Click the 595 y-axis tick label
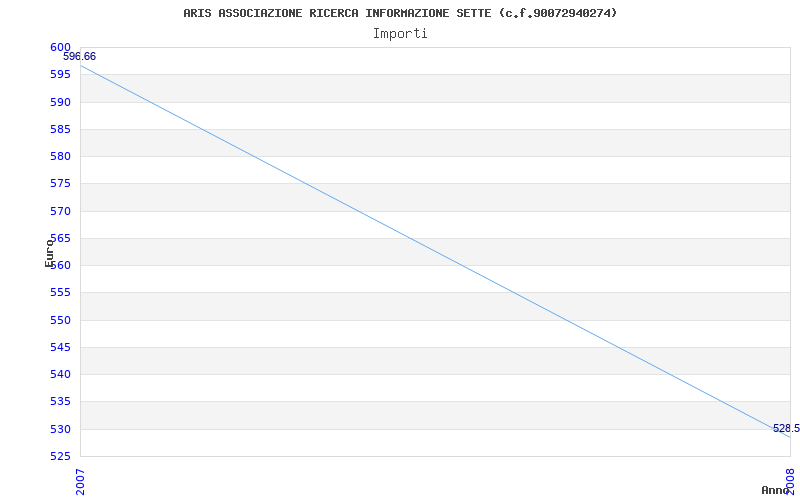Viewport: 800px width, 500px height. point(60,75)
